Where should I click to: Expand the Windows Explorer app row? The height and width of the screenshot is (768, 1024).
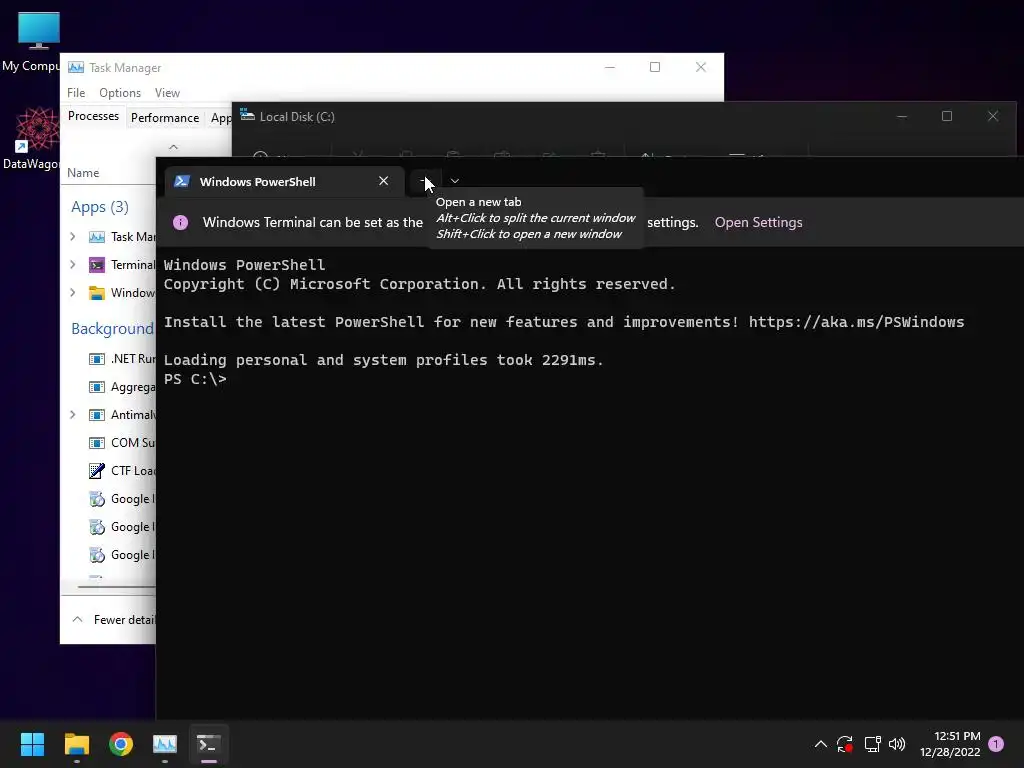pyautogui.click(x=72, y=293)
